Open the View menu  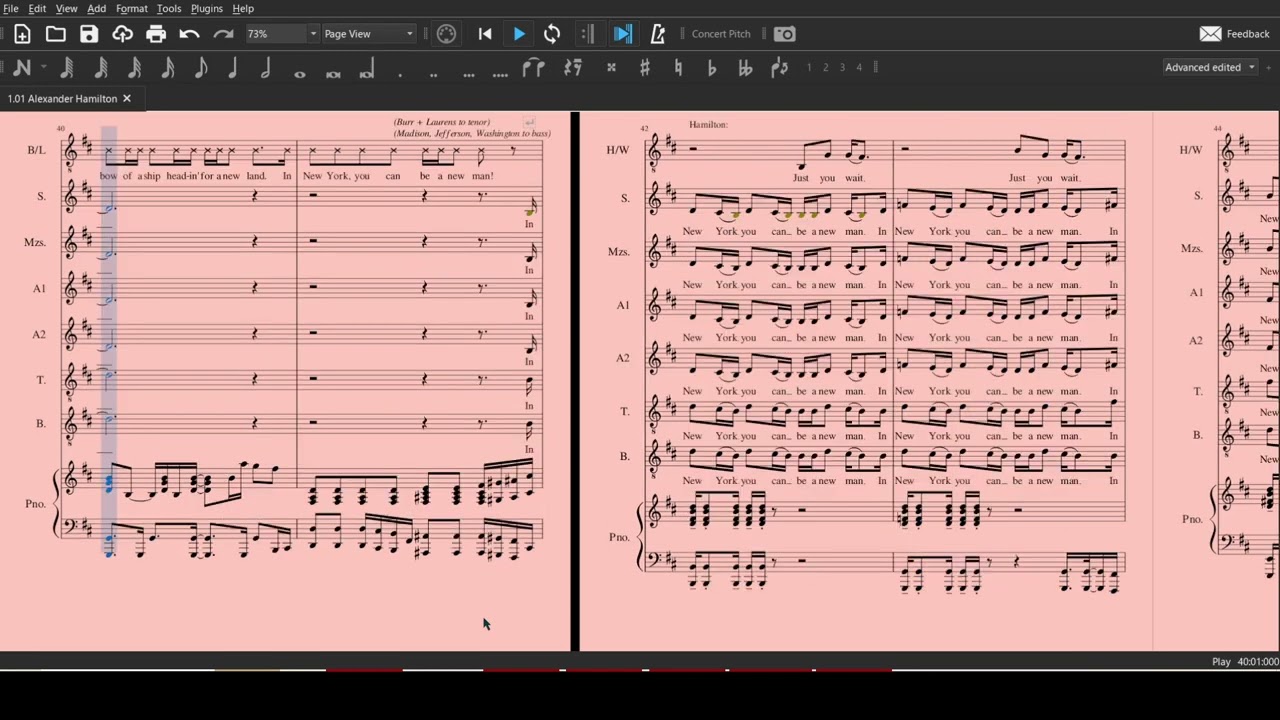[66, 9]
